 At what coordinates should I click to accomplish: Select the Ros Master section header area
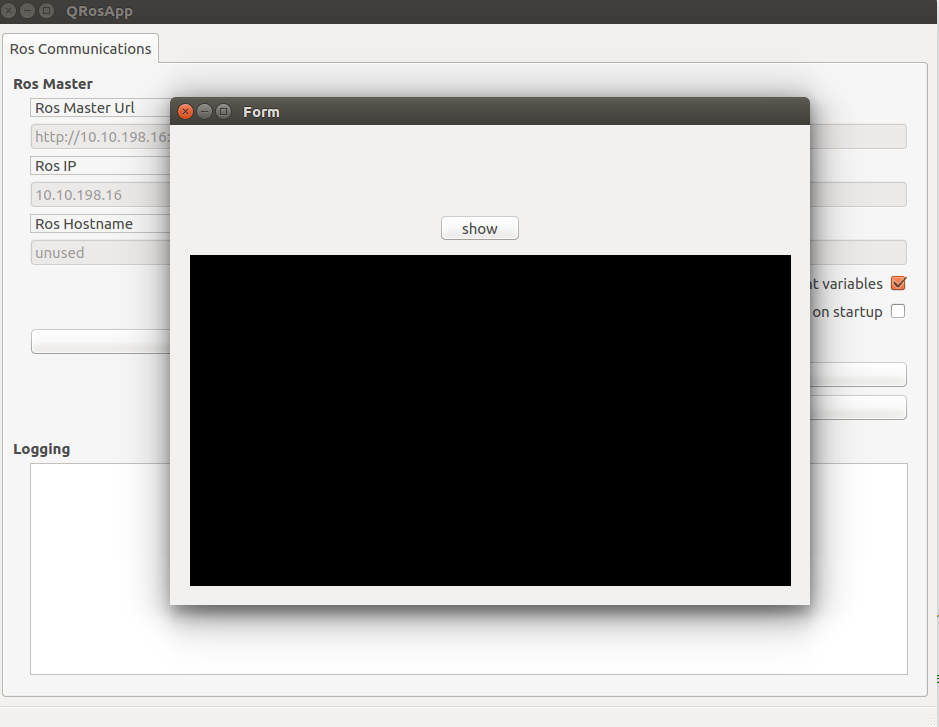[x=52, y=84]
